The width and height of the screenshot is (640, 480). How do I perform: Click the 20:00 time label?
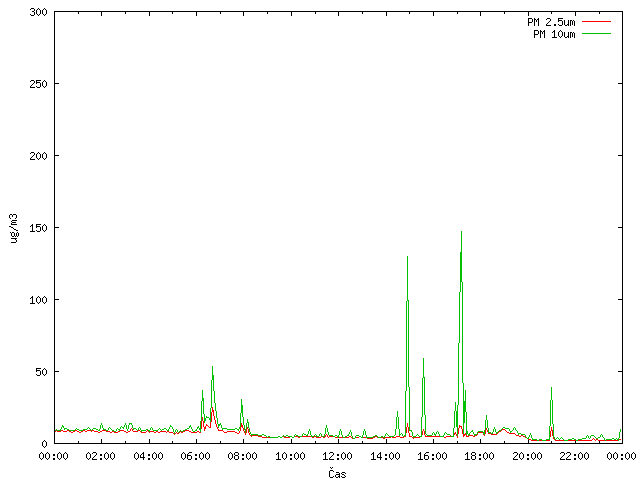(x=527, y=456)
